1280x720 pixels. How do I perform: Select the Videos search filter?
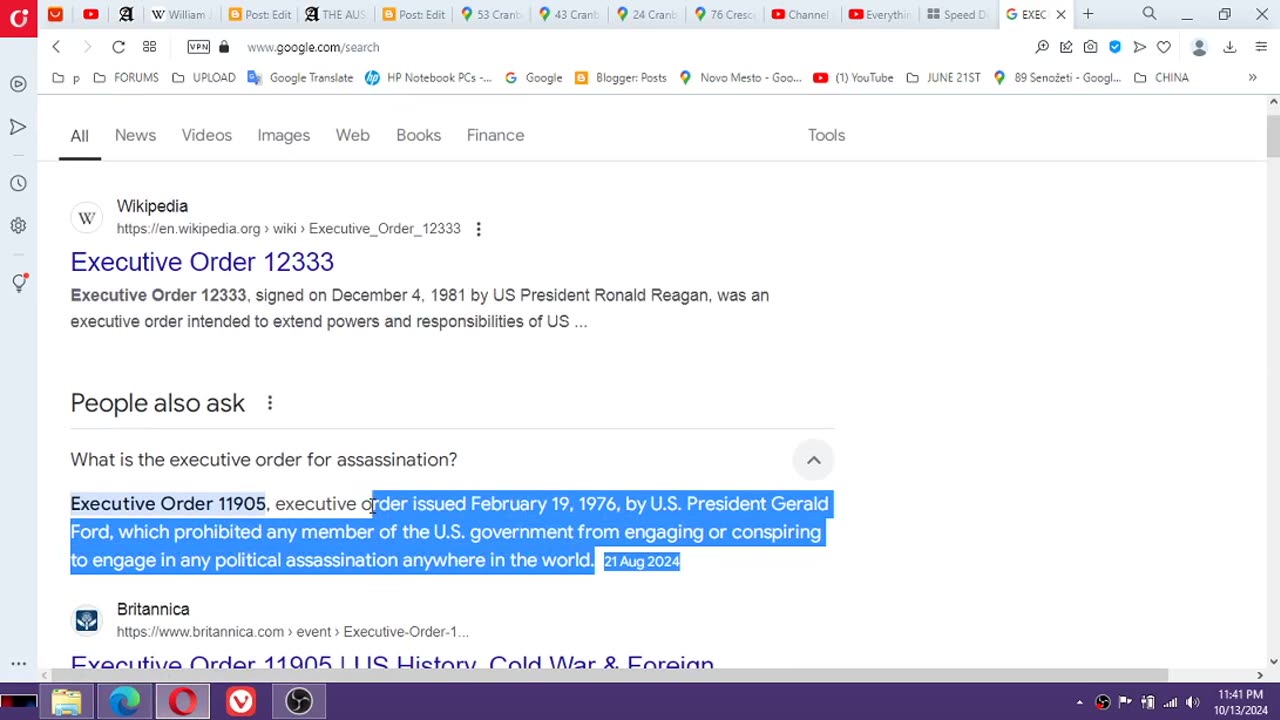pos(207,135)
